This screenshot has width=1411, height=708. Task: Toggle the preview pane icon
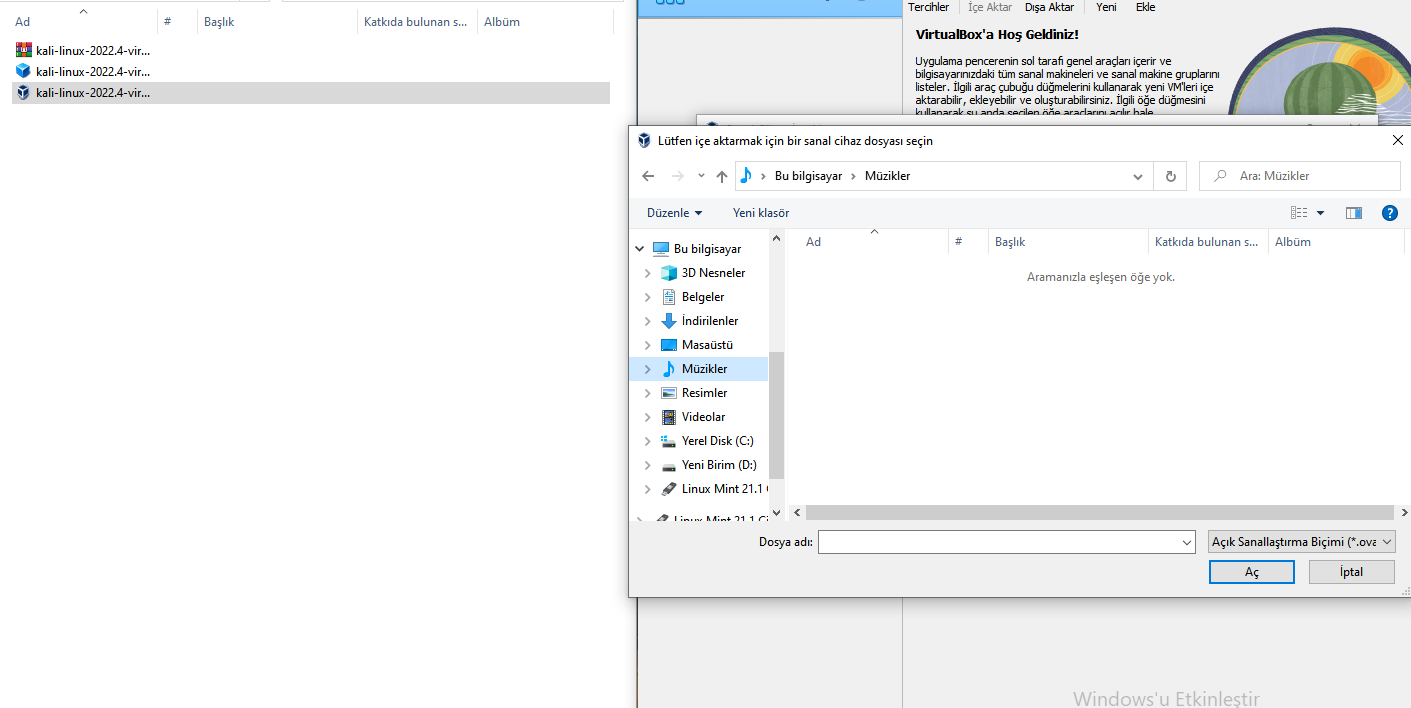(1354, 213)
